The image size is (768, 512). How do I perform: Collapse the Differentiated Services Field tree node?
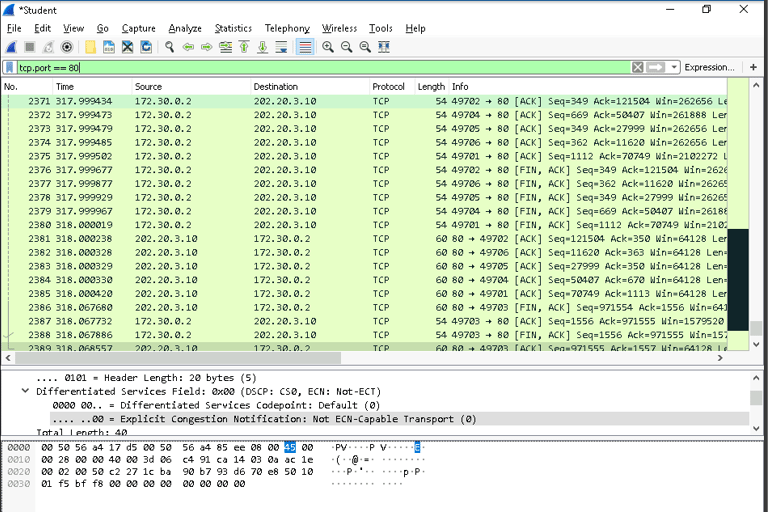25,391
